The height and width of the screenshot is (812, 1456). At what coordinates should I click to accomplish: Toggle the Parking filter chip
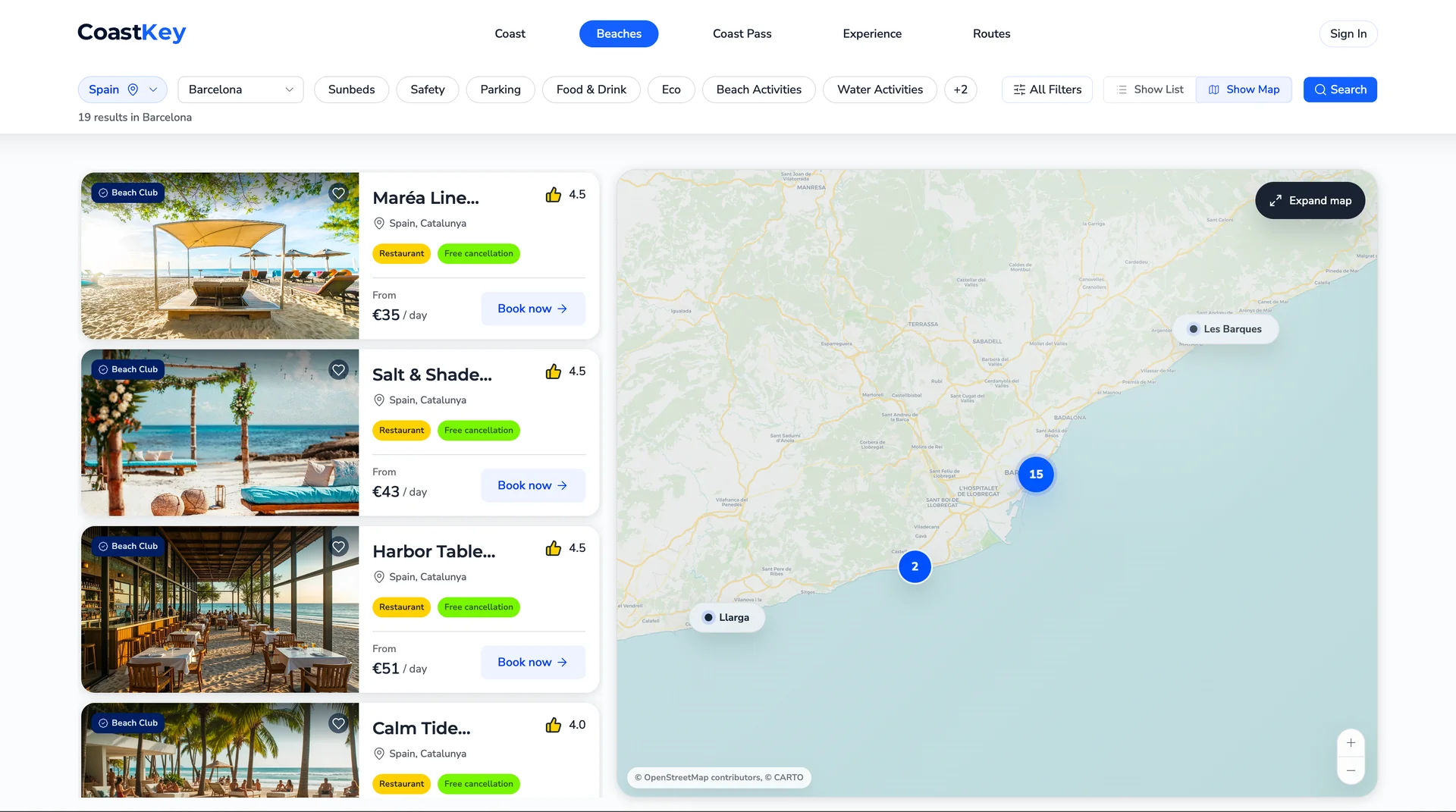(x=500, y=89)
